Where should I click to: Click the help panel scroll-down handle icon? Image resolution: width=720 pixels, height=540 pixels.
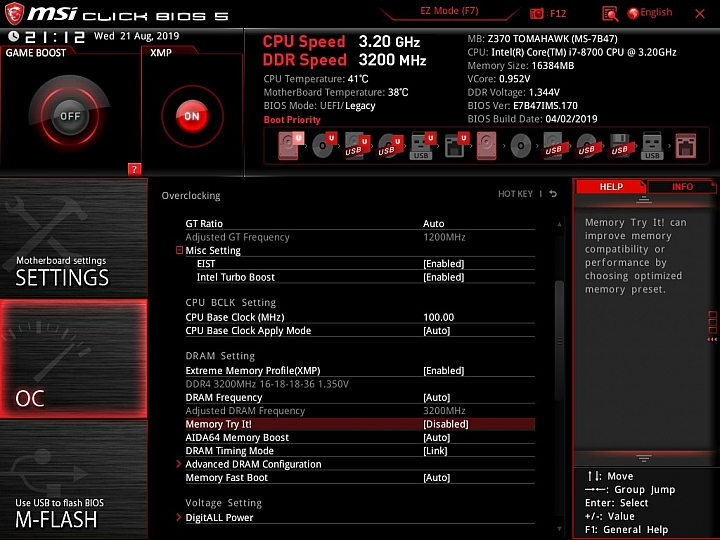(643, 458)
